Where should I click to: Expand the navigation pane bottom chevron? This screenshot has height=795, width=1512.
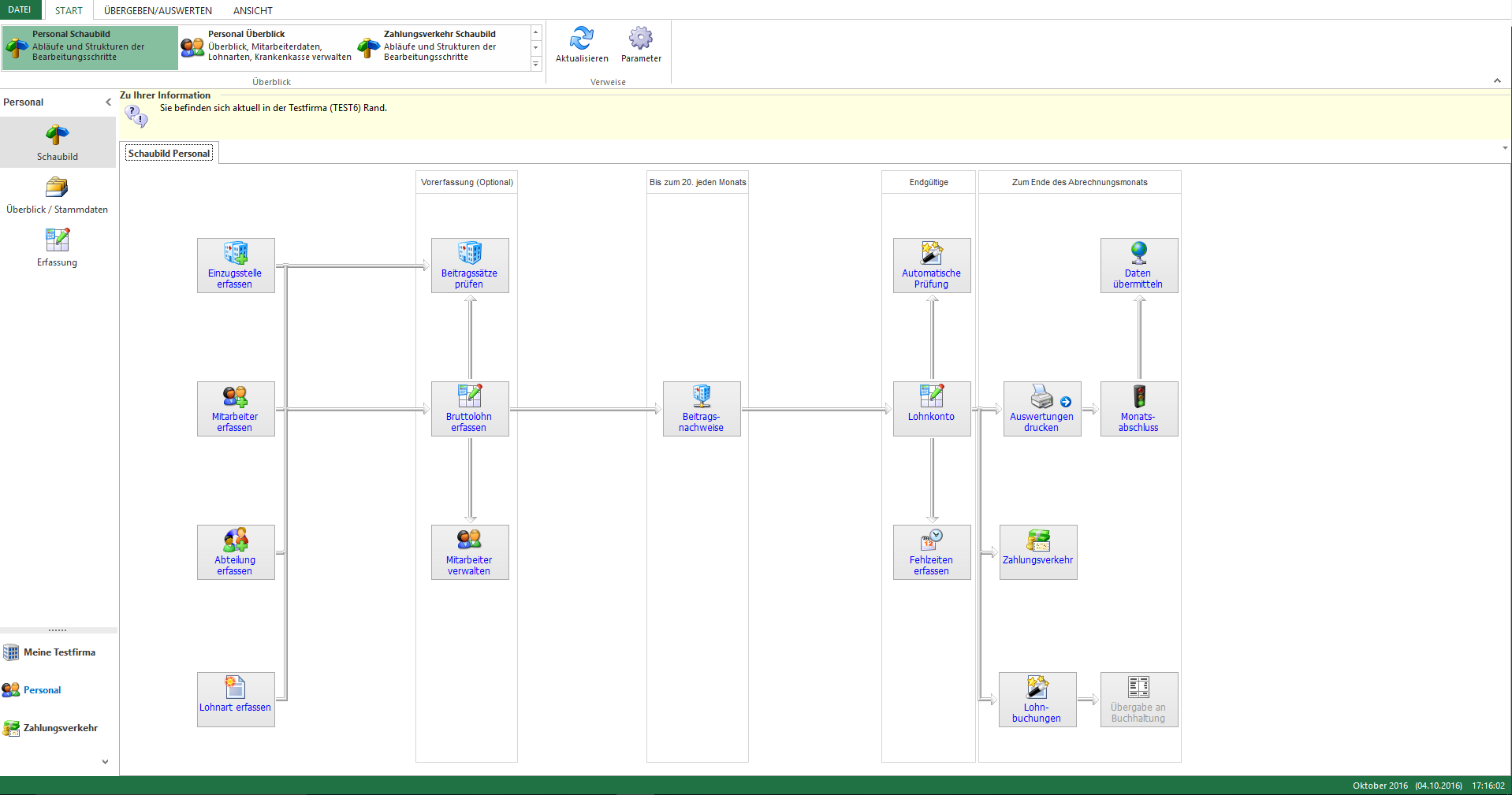[105, 762]
